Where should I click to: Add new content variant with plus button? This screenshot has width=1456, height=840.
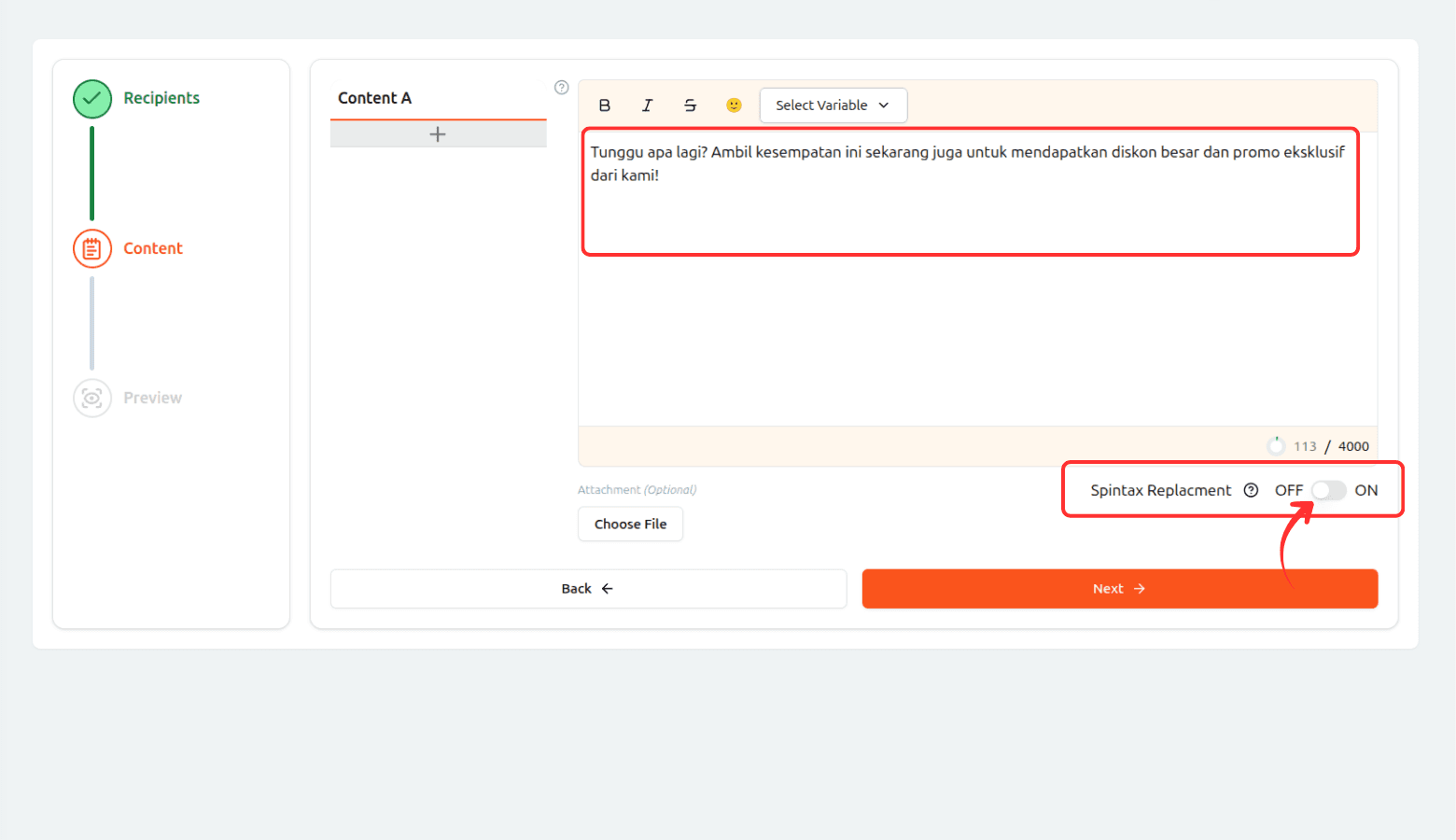438,134
